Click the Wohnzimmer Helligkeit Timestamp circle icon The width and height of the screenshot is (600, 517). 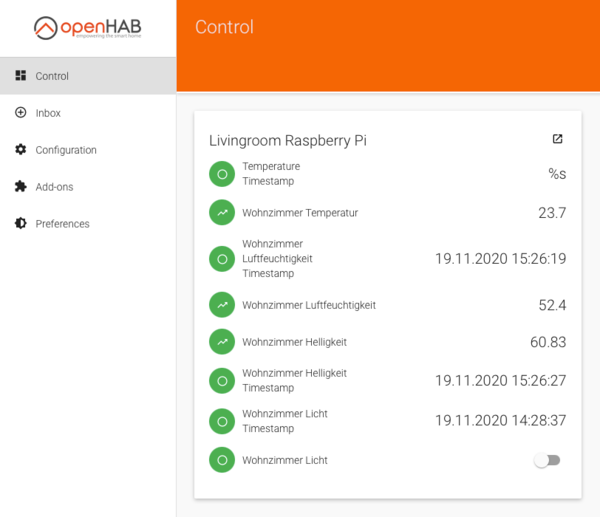point(222,381)
